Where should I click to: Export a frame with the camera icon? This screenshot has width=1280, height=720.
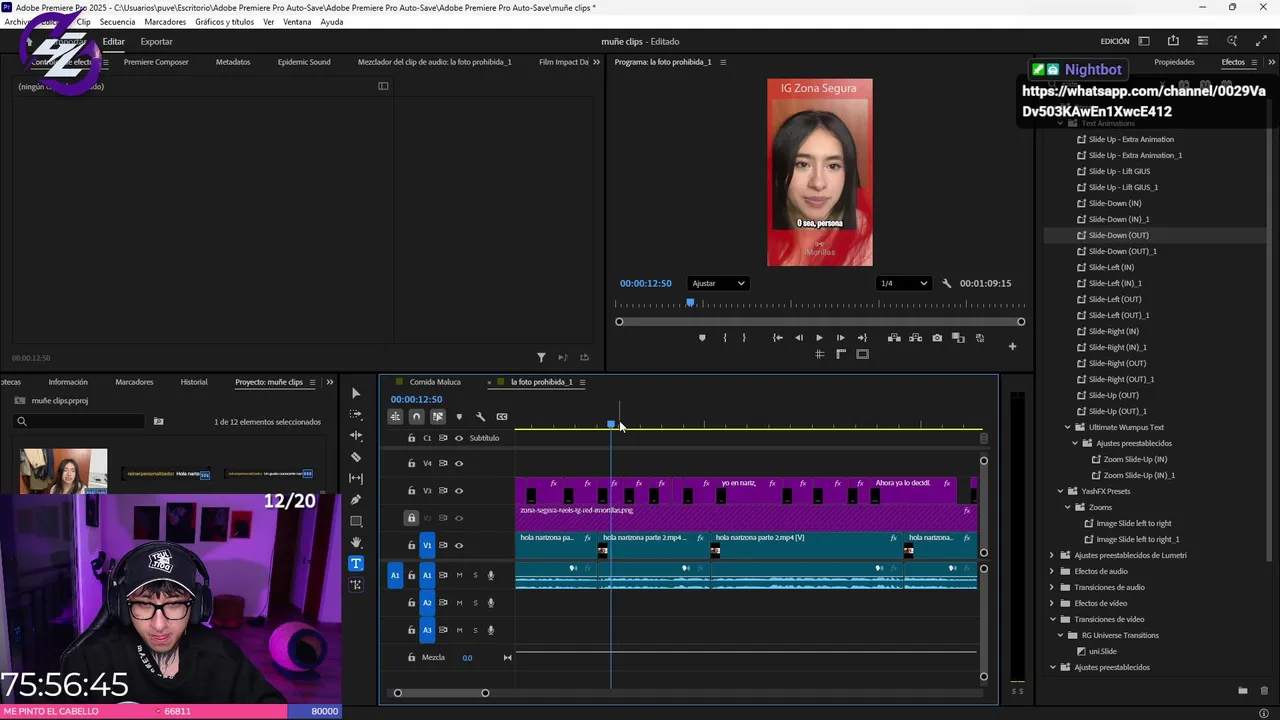[x=937, y=338]
